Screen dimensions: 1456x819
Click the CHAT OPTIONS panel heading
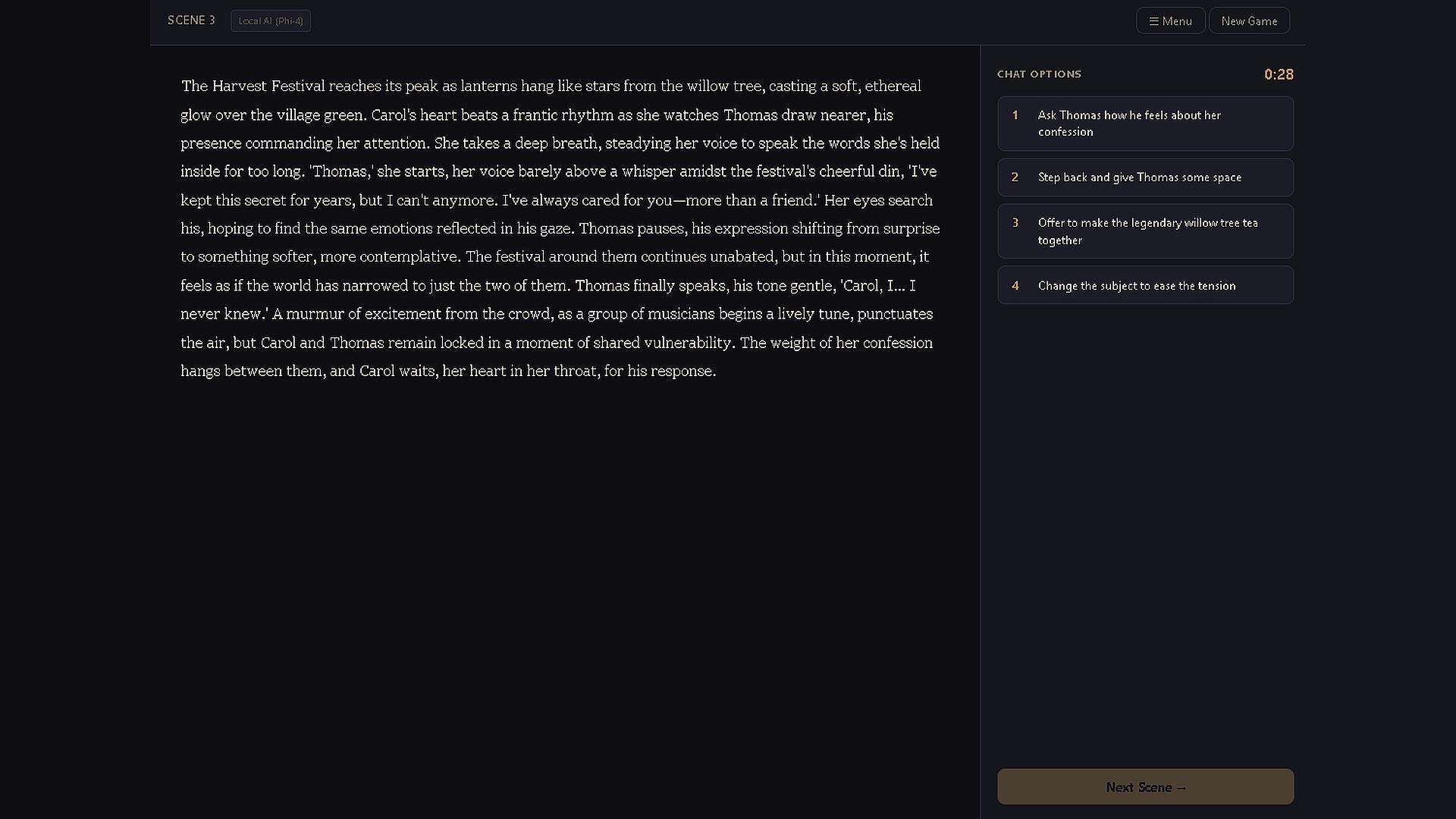point(1039,74)
